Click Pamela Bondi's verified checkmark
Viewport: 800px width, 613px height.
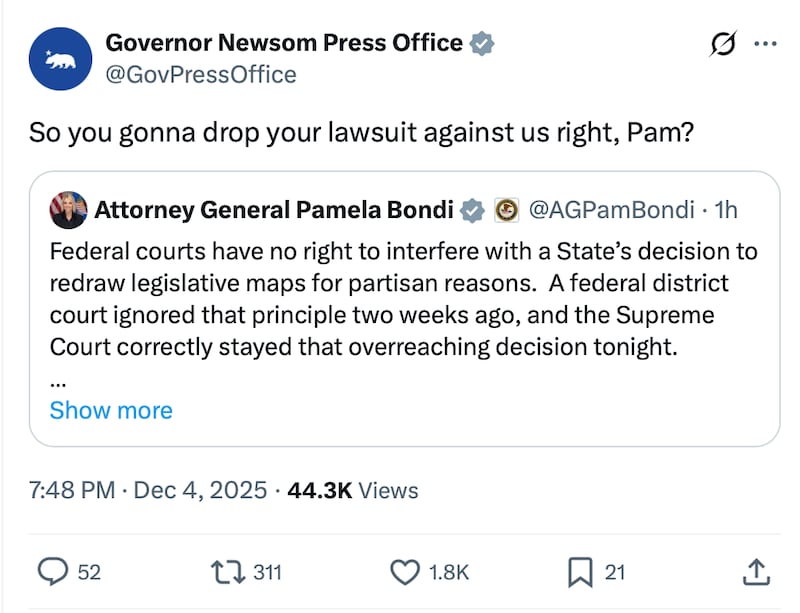[472, 210]
